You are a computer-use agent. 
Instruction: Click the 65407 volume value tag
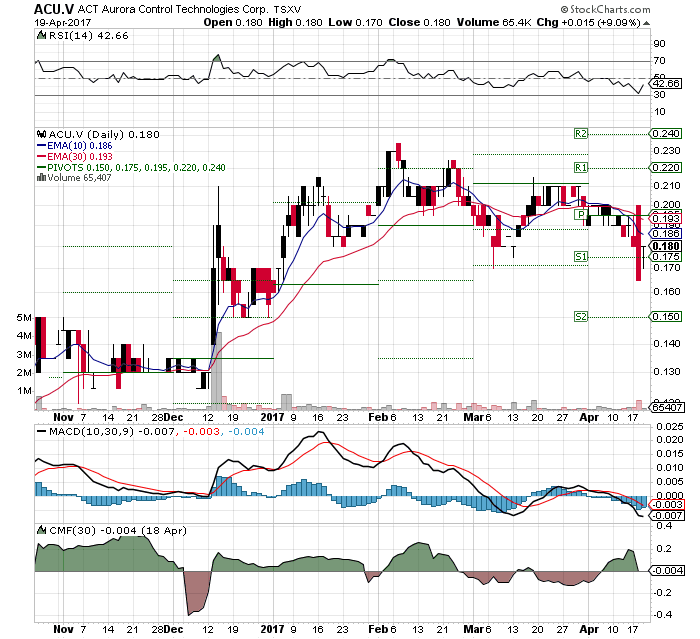click(667, 407)
